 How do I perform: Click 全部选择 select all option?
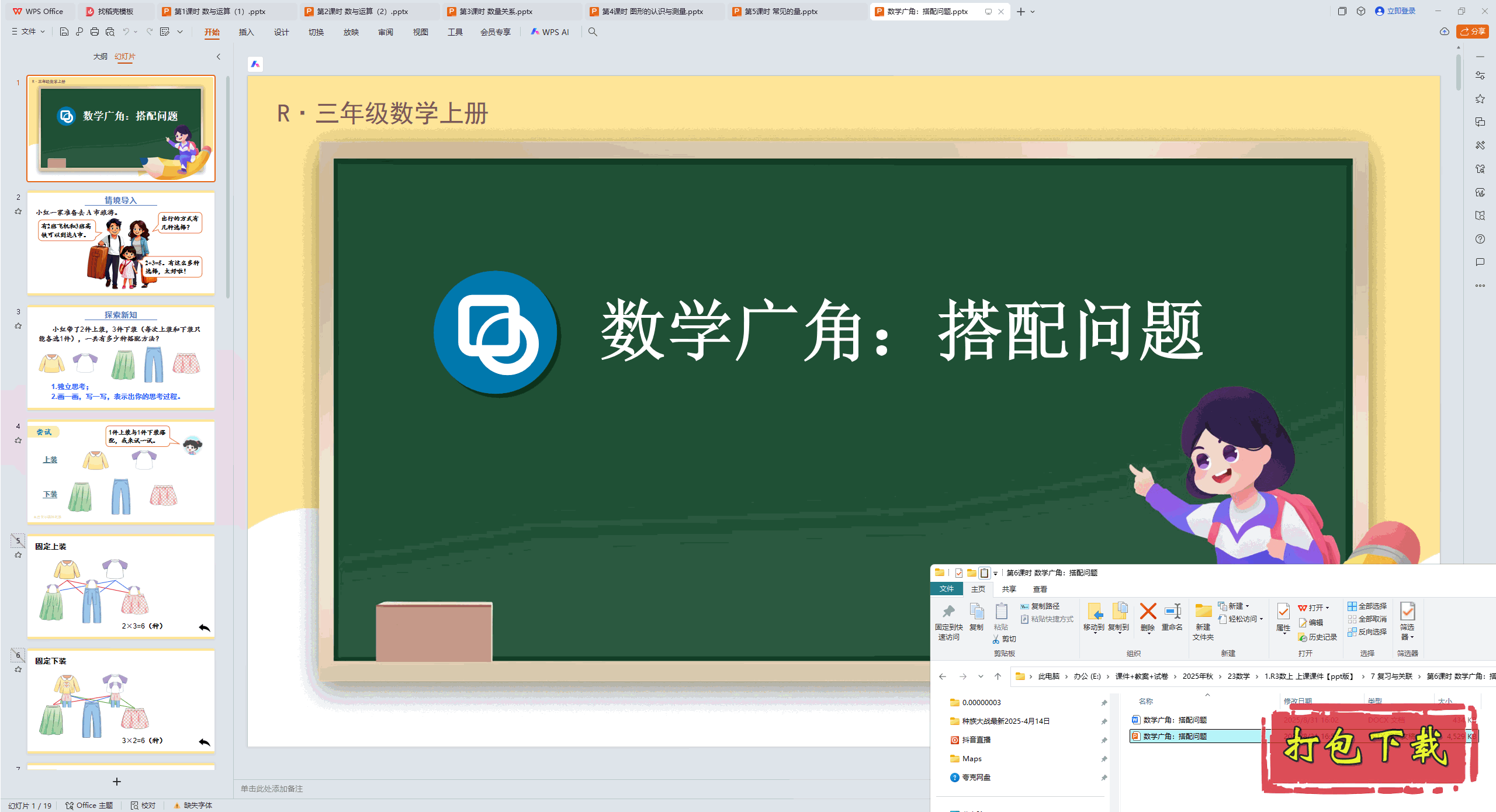coord(1367,606)
